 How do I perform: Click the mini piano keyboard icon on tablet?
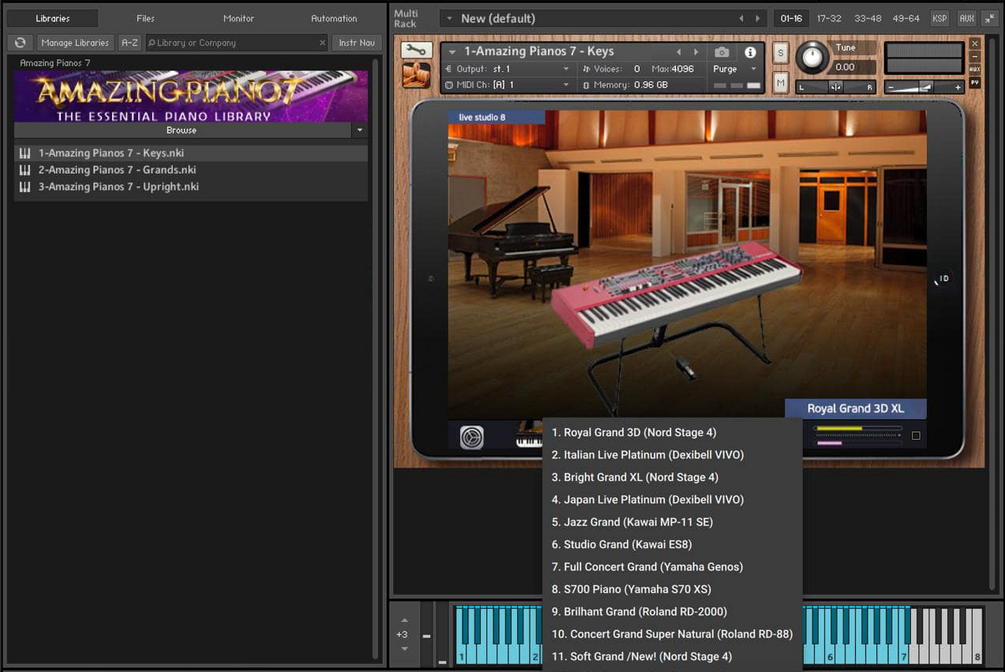pyautogui.click(x=529, y=436)
